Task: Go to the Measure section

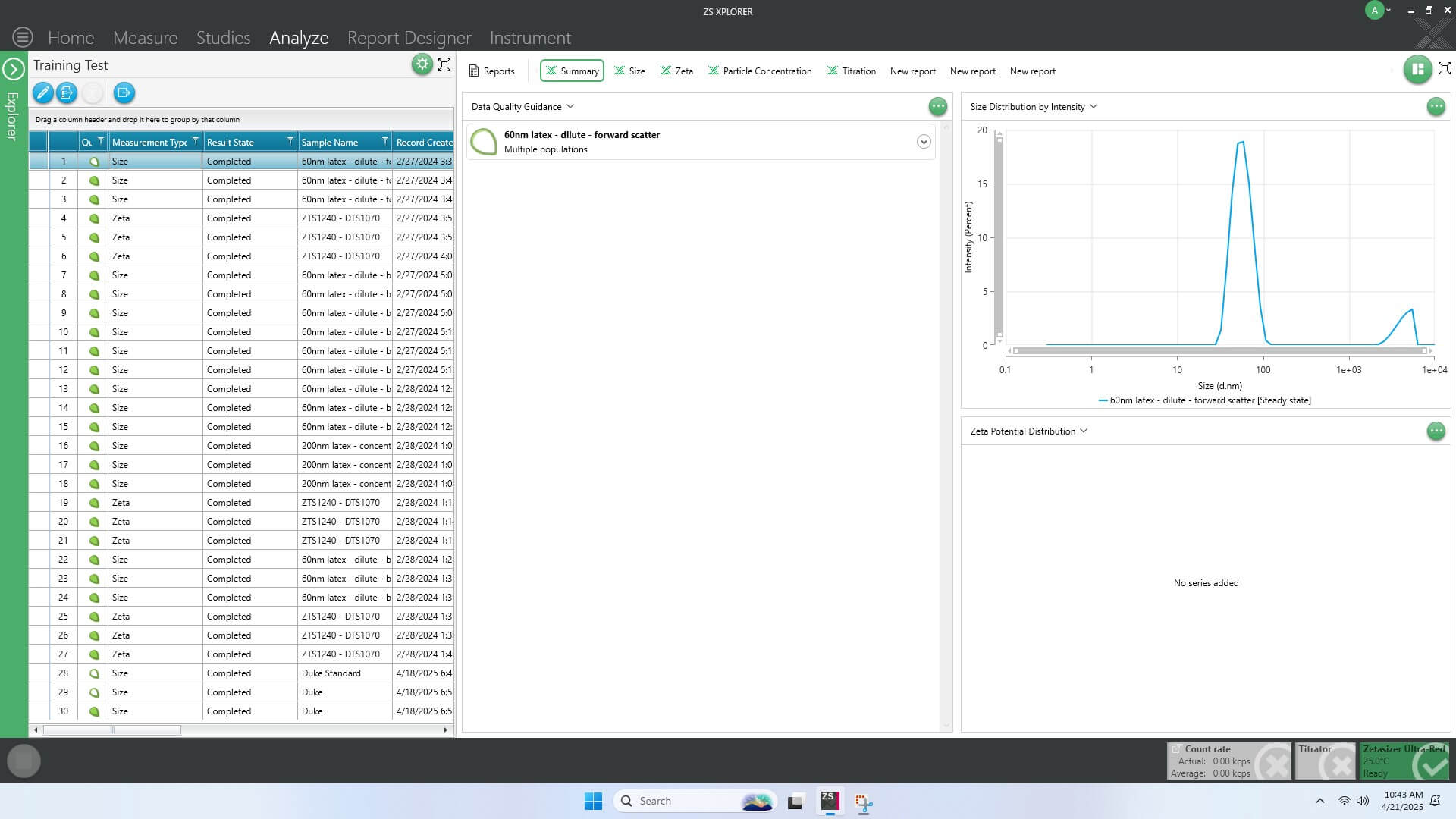Action: pyautogui.click(x=145, y=37)
